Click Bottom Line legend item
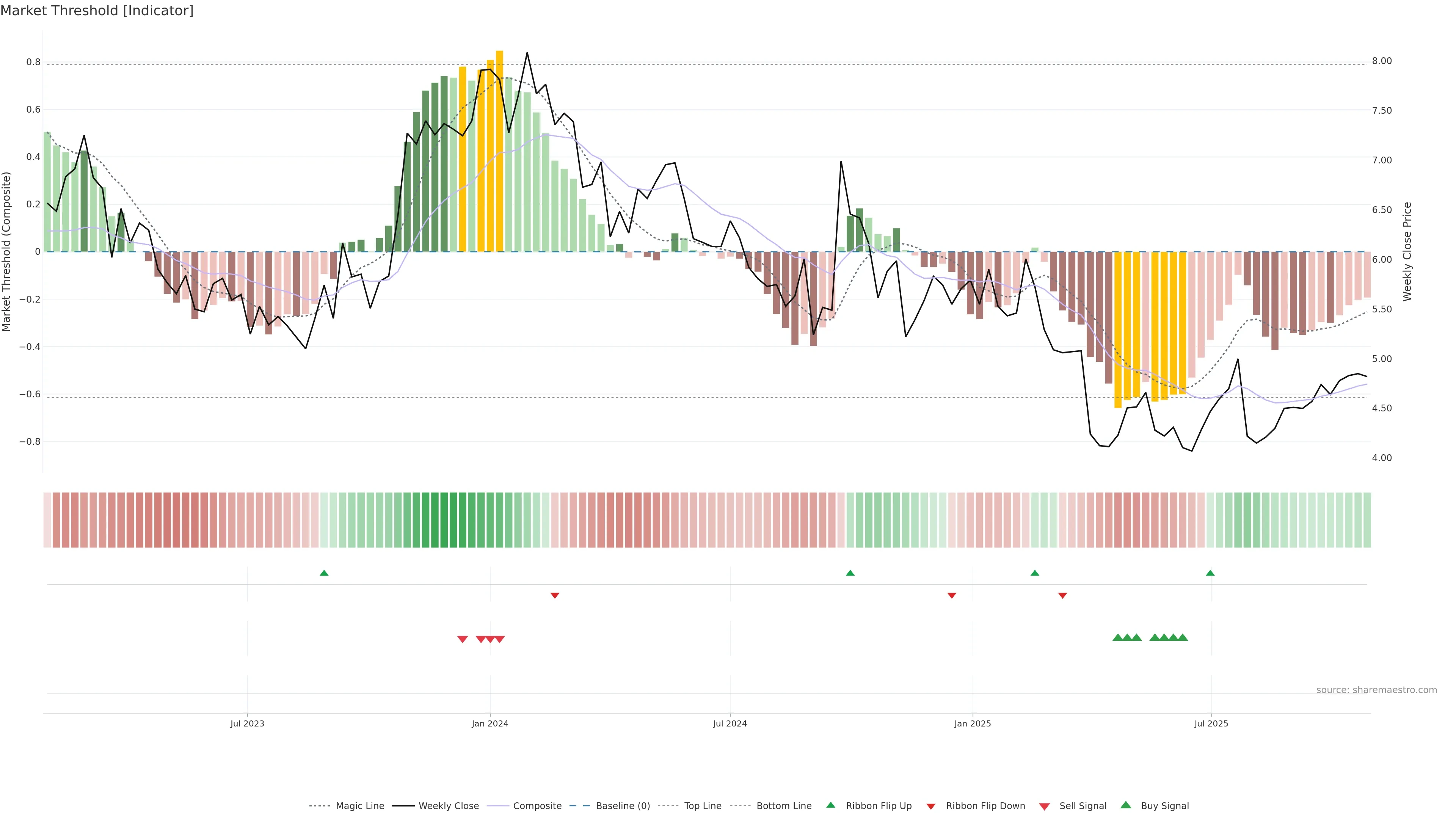Viewport: 1456px width, 819px height. (x=783, y=806)
